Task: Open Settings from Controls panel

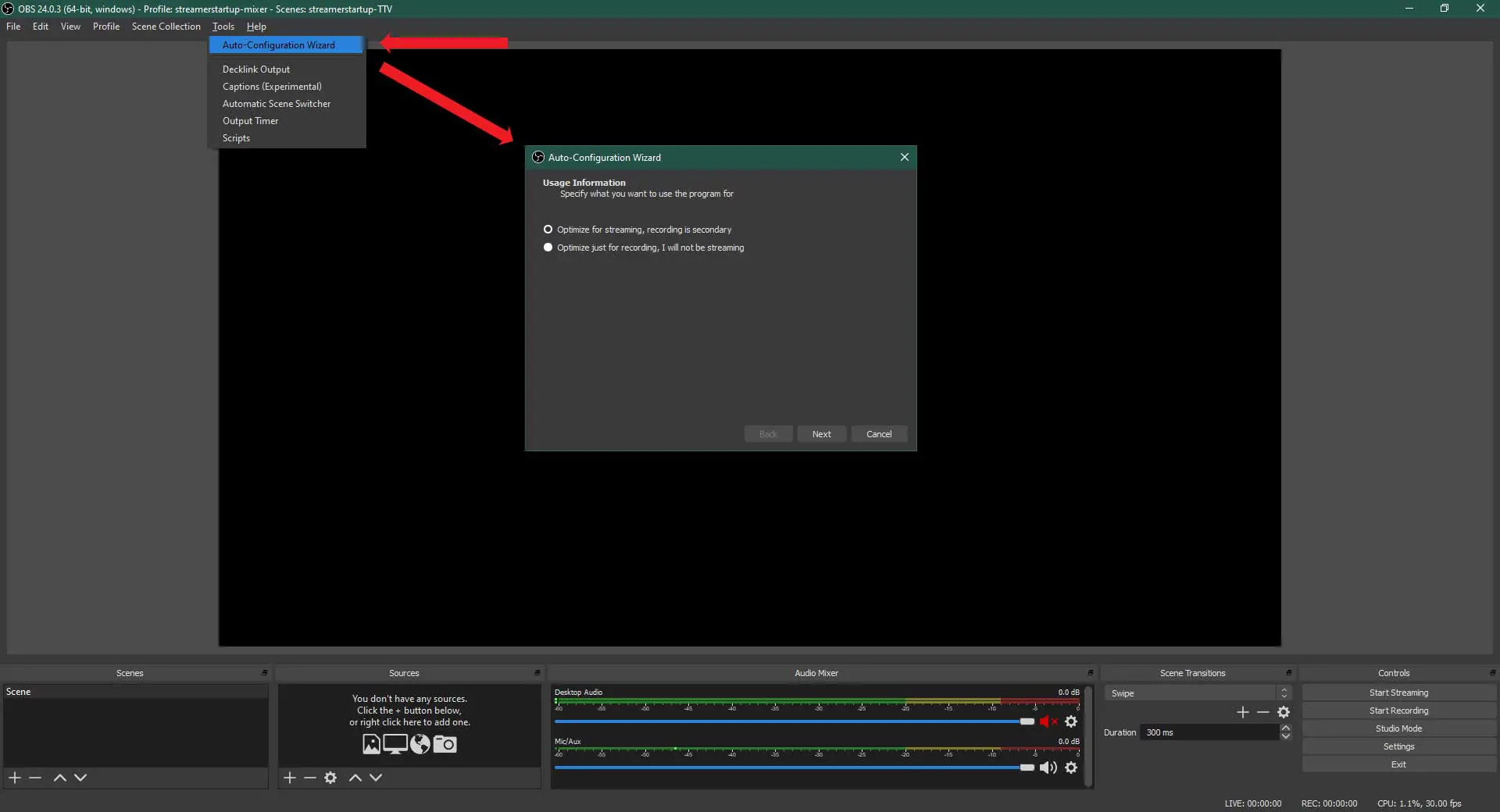Action: click(x=1398, y=746)
